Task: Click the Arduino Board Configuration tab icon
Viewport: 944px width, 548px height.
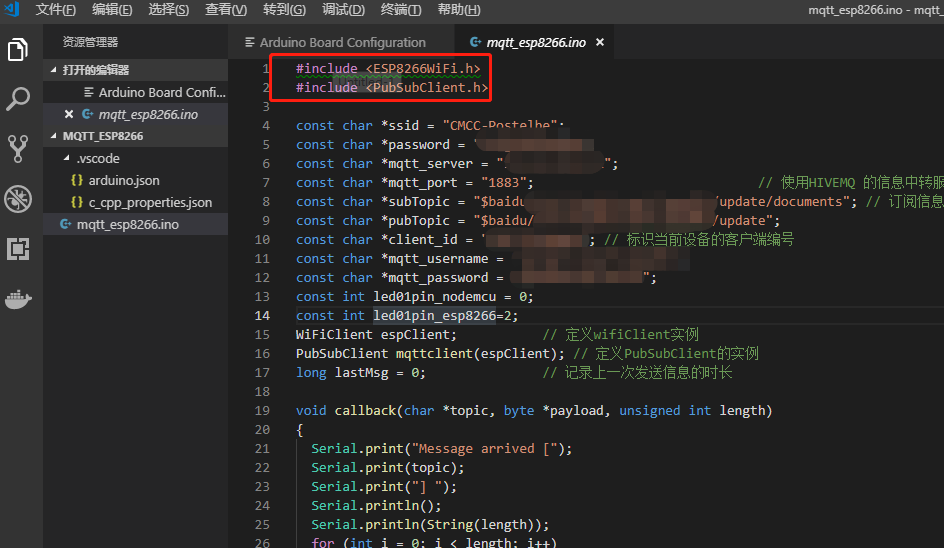Action: 250,42
